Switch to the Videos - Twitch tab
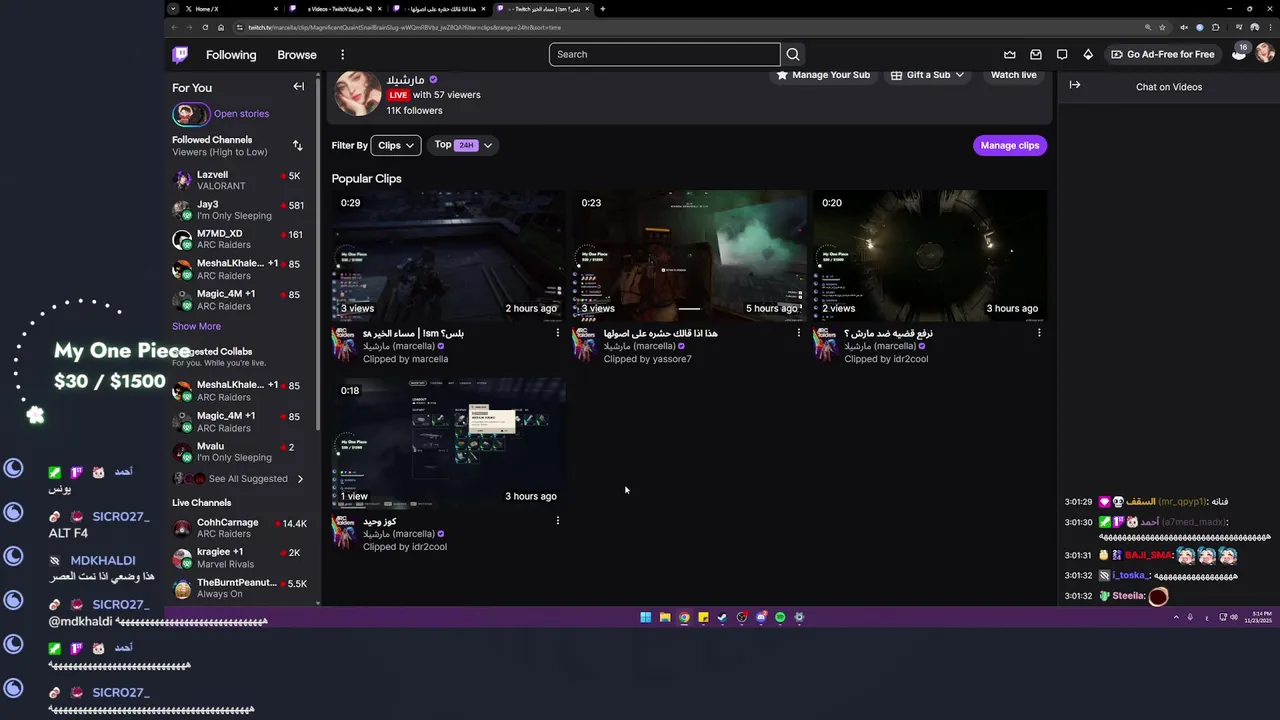This screenshot has height=720, width=1280. [x=335, y=9]
